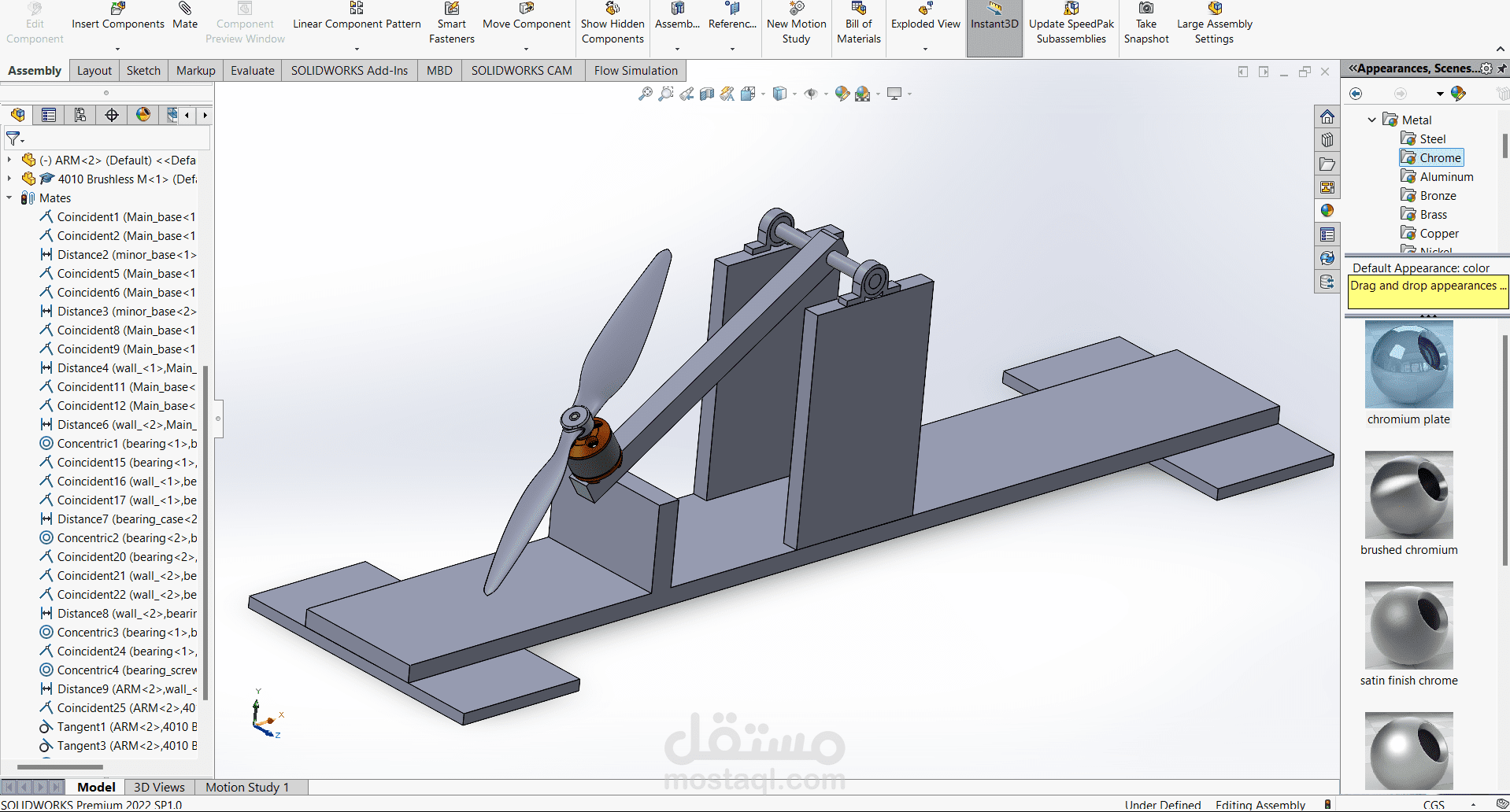Open the Linear Component Pattern dropdown arrow

click(357, 50)
